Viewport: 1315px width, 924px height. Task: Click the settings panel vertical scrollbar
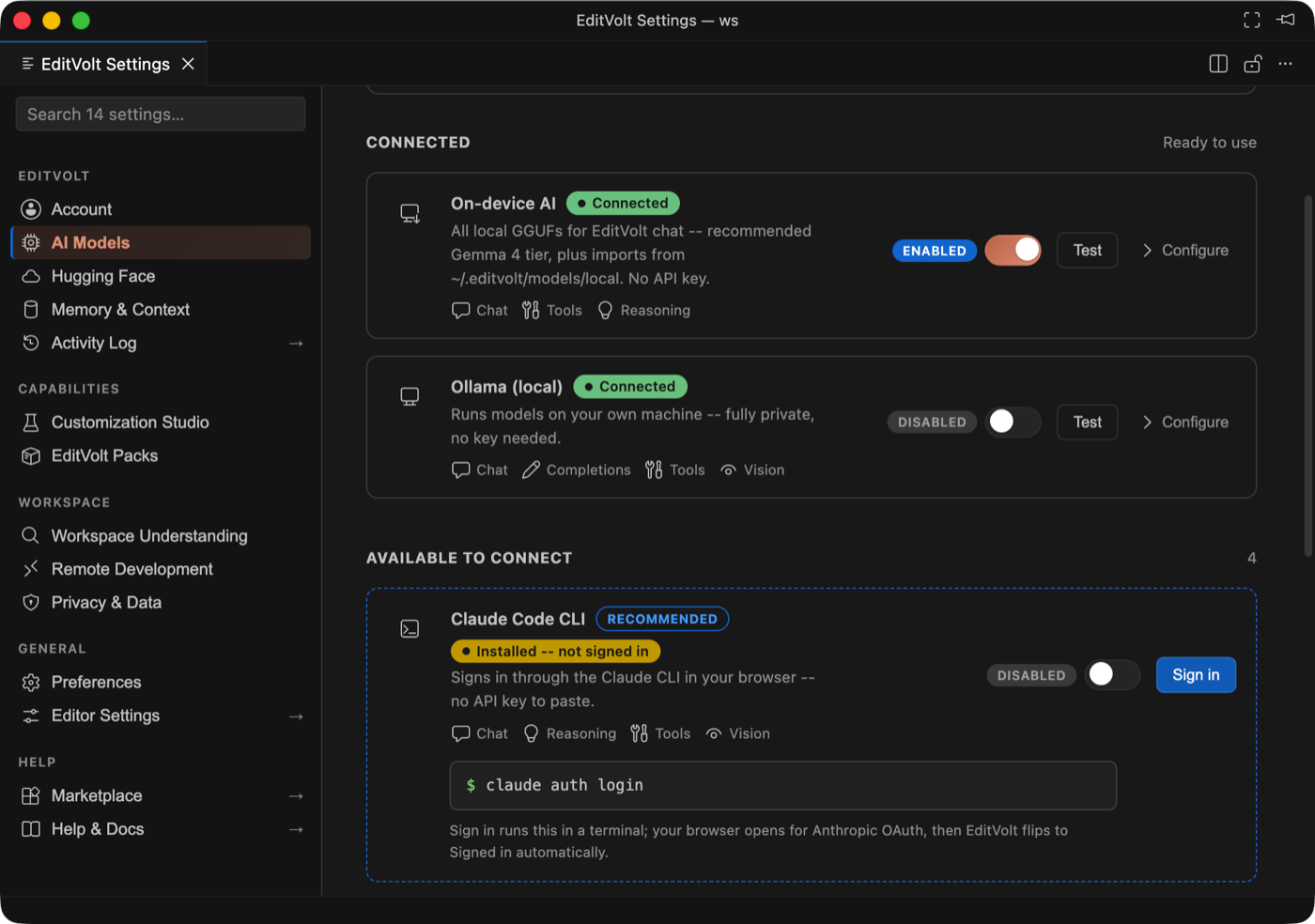pos(1308,376)
